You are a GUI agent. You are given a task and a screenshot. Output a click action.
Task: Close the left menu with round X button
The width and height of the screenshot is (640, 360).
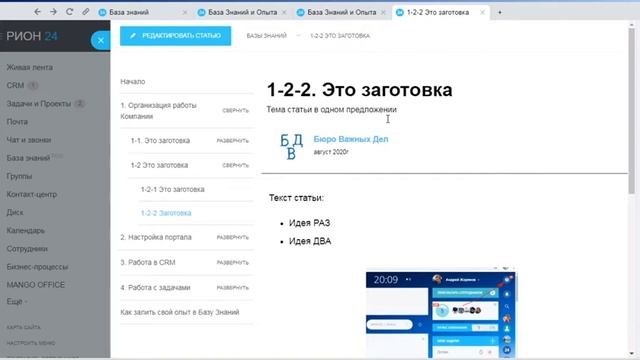[x=100, y=40]
